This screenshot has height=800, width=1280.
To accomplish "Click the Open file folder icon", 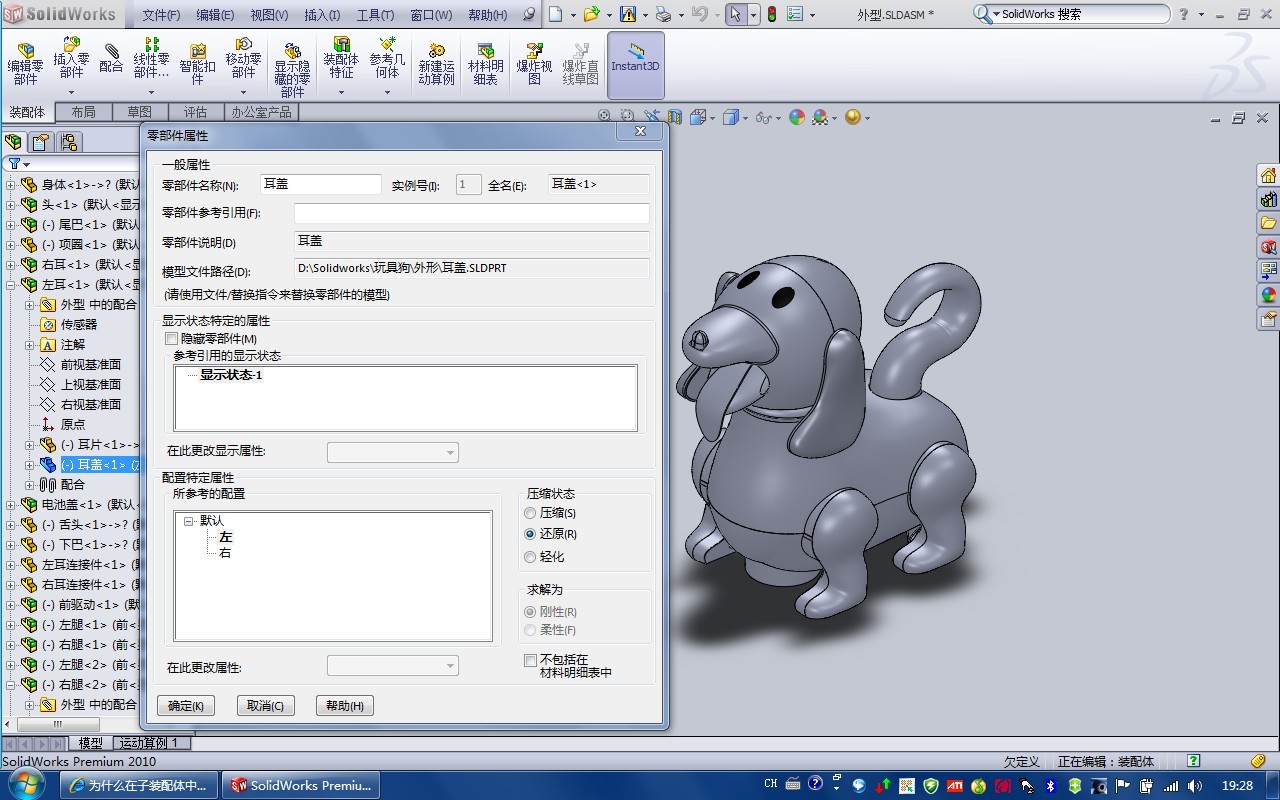I will [591, 14].
